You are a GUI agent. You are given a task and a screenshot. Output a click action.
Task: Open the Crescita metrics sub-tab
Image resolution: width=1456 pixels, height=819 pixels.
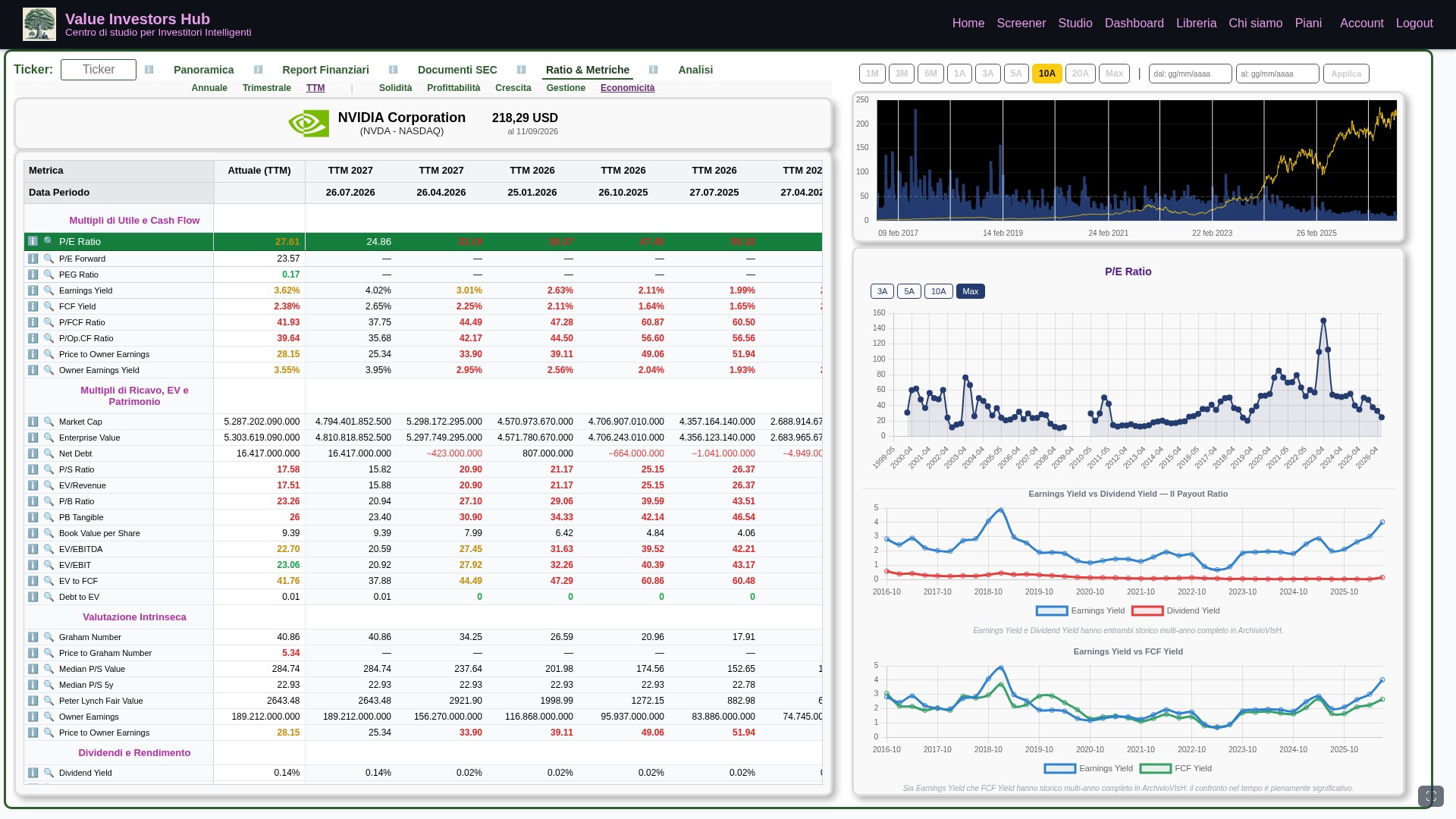(x=513, y=88)
